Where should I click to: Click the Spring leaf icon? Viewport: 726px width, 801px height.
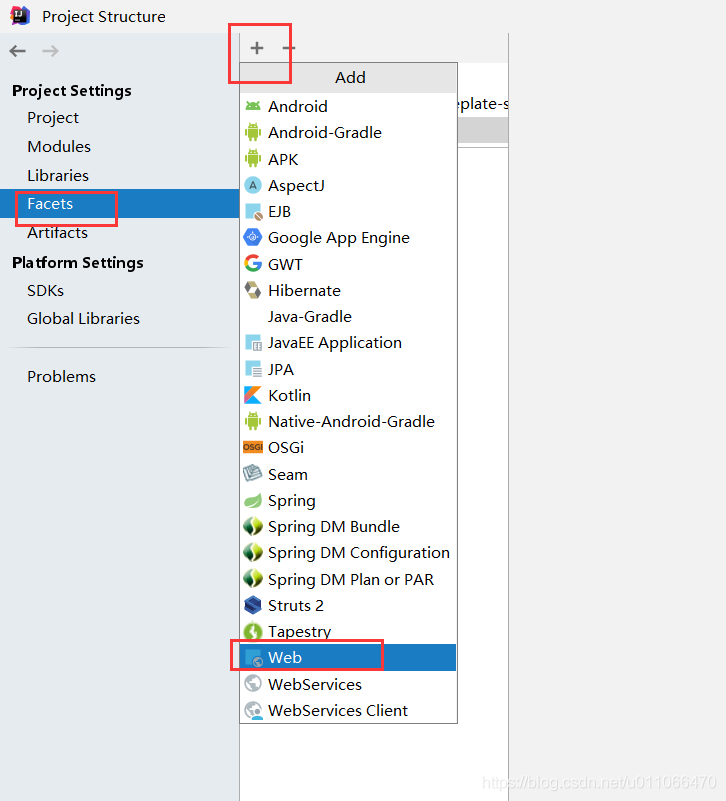tap(253, 501)
